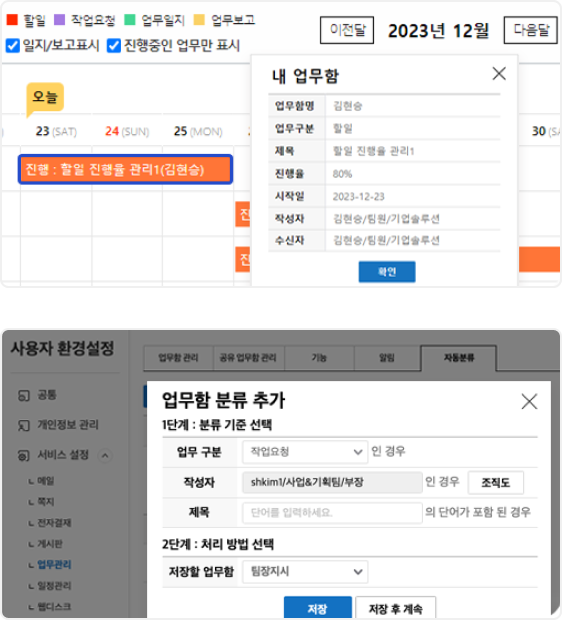Go to previous month with 이전달

coord(347,30)
